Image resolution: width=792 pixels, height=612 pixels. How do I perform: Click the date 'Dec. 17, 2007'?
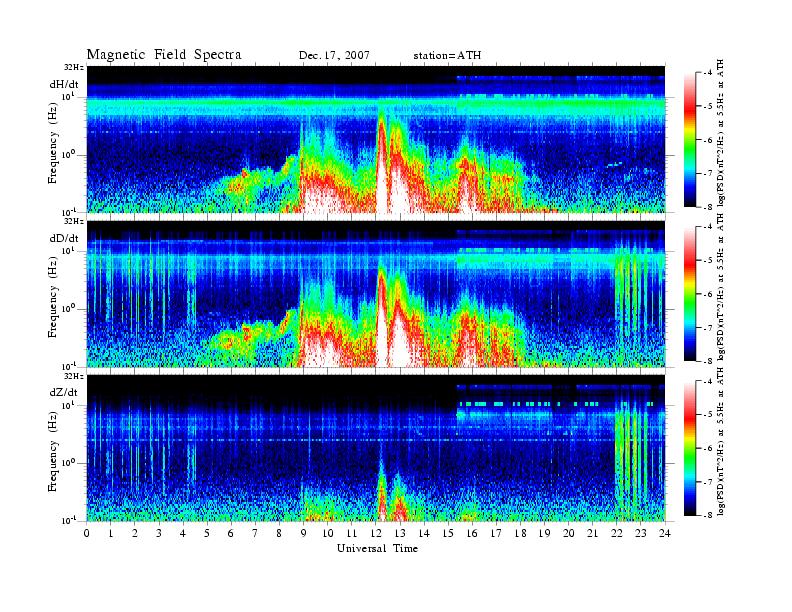pyautogui.click(x=334, y=55)
